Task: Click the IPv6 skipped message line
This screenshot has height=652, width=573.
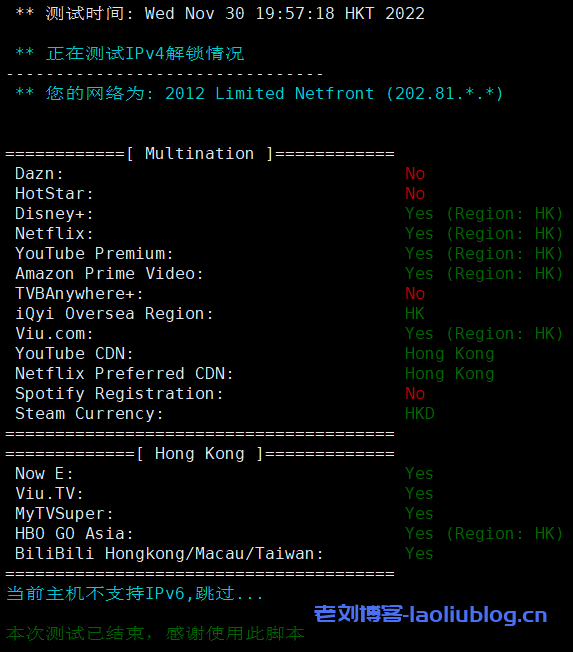Action: (x=135, y=594)
